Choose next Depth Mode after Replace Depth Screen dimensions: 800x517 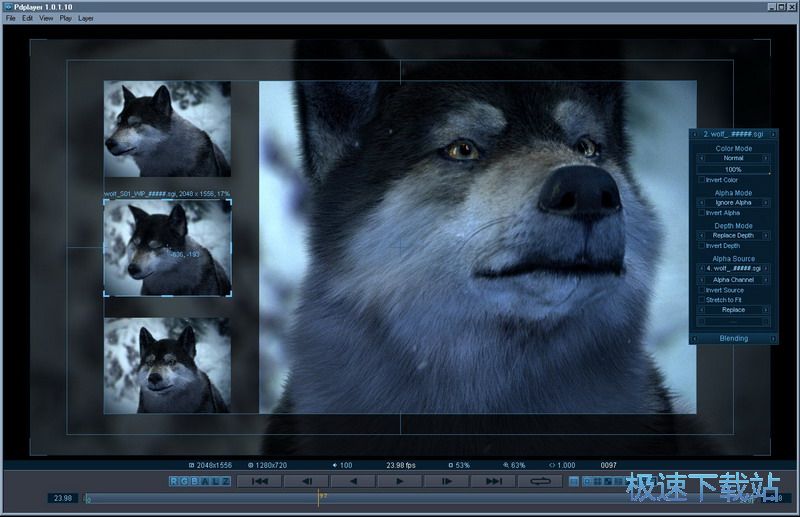pos(765,235)
